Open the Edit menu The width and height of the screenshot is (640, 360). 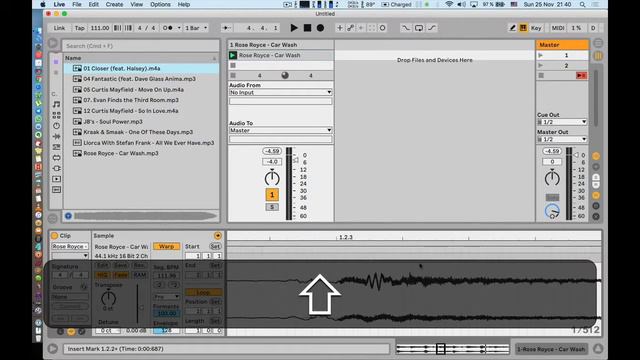click(x=94, y=4)
